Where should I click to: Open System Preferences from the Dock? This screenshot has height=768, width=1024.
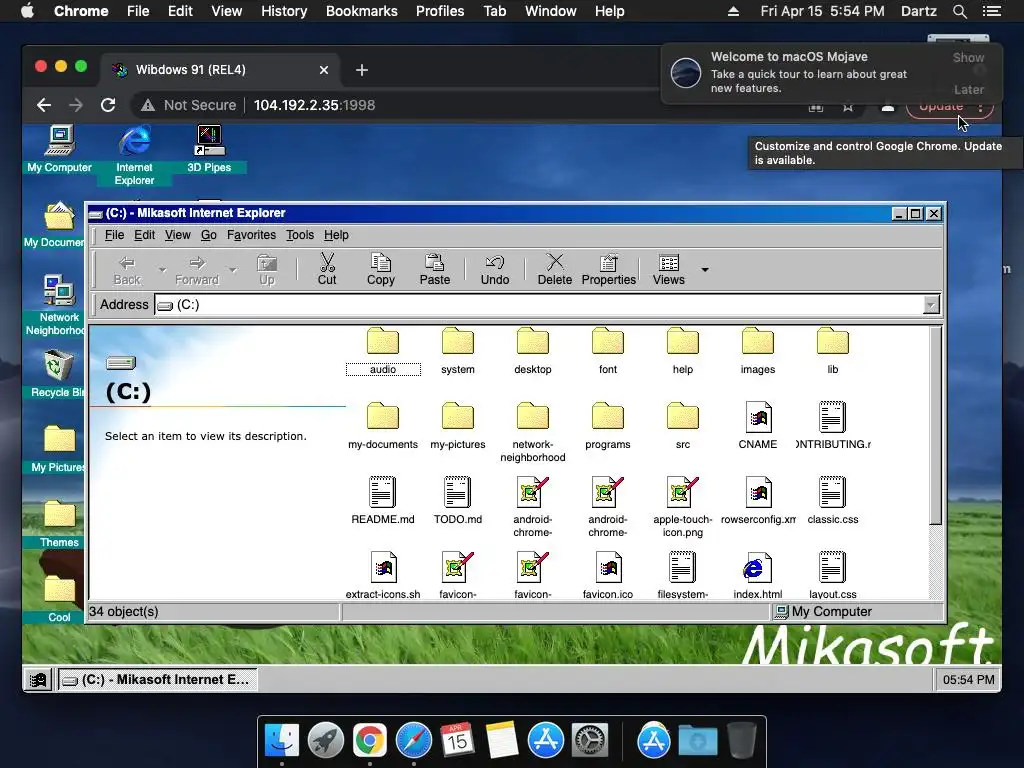tap(590, 741)
